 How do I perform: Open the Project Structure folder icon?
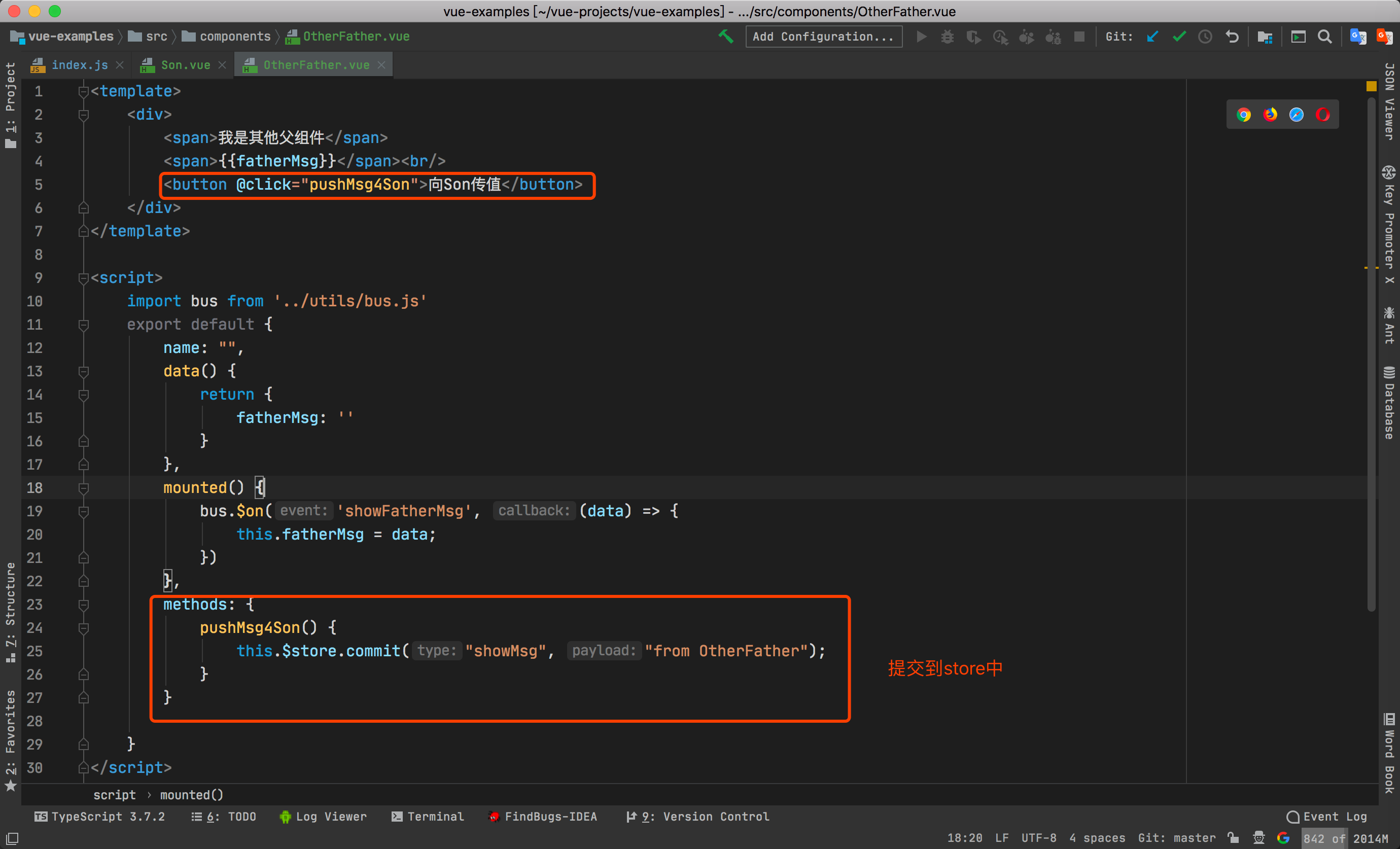click(x=1265, y=37)
